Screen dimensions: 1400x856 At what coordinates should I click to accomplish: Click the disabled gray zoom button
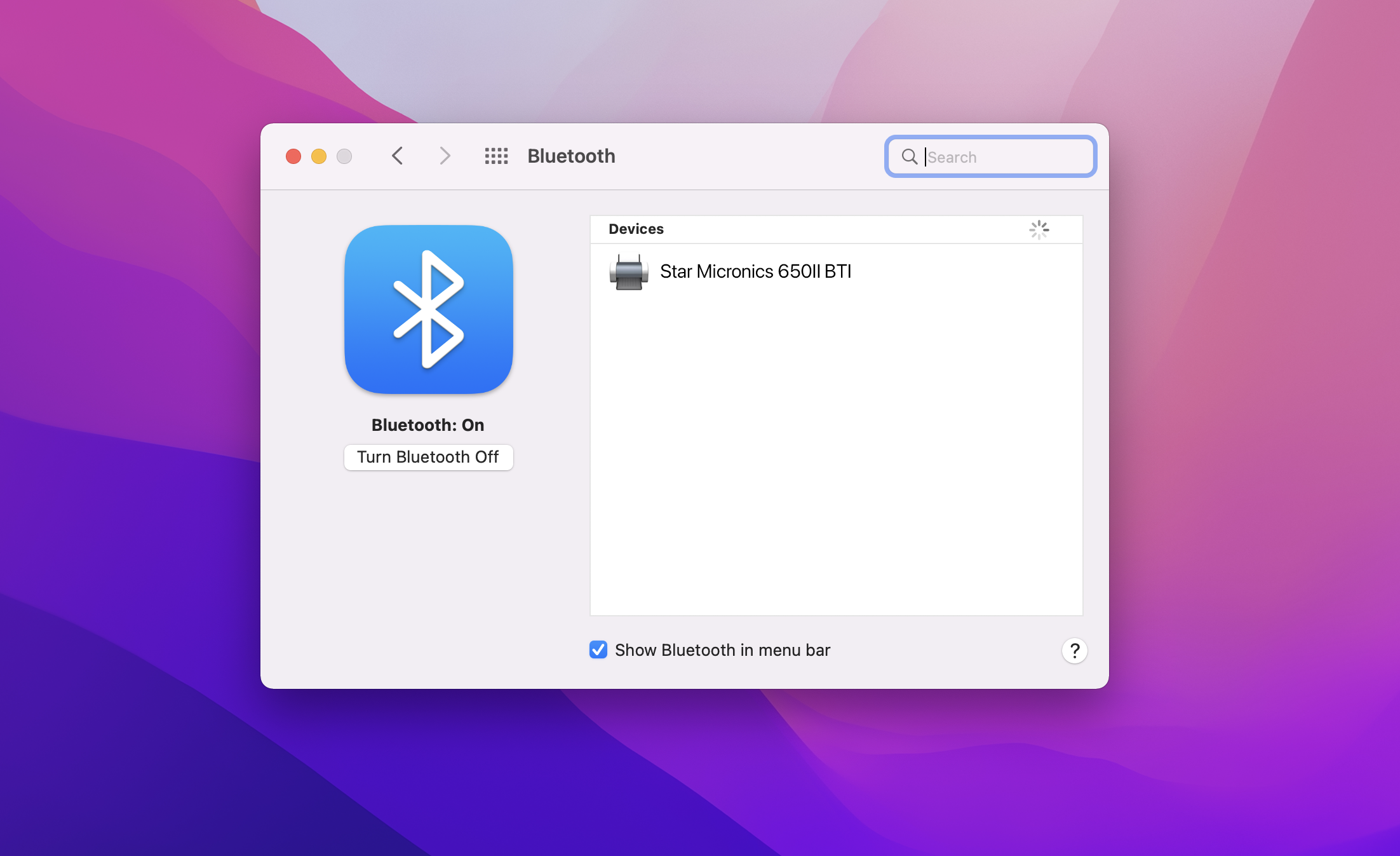tap(344, 156)
